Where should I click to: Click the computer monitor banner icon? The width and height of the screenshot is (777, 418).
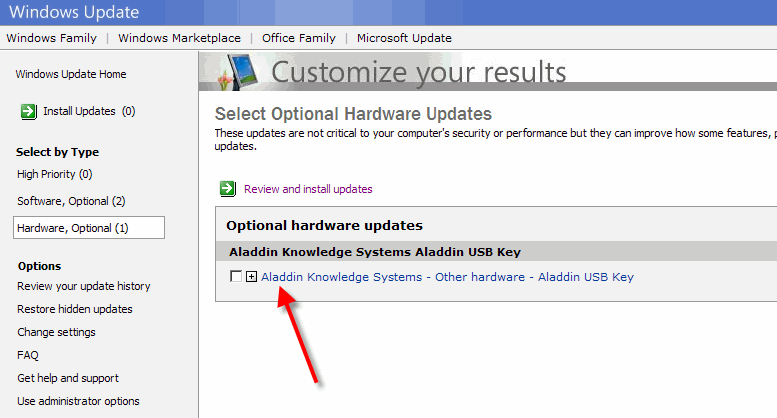pyautogui.click(x=238, y=72)
